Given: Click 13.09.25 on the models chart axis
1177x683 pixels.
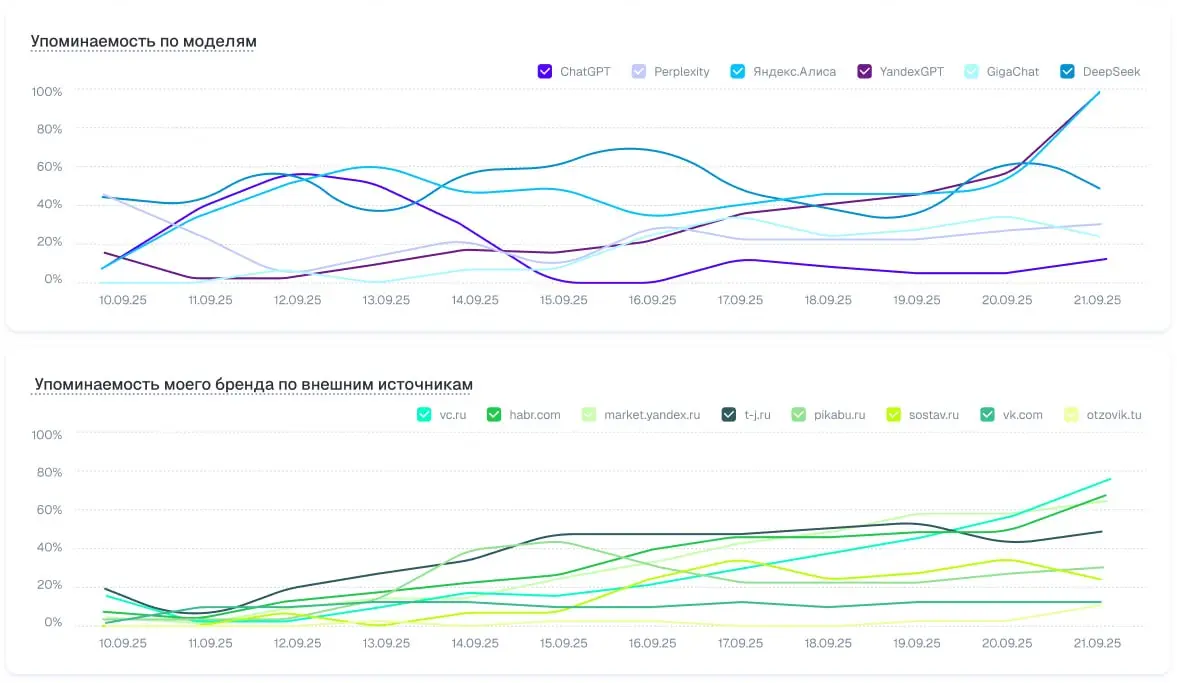Looking at the screenshot, I should [387, 300].
